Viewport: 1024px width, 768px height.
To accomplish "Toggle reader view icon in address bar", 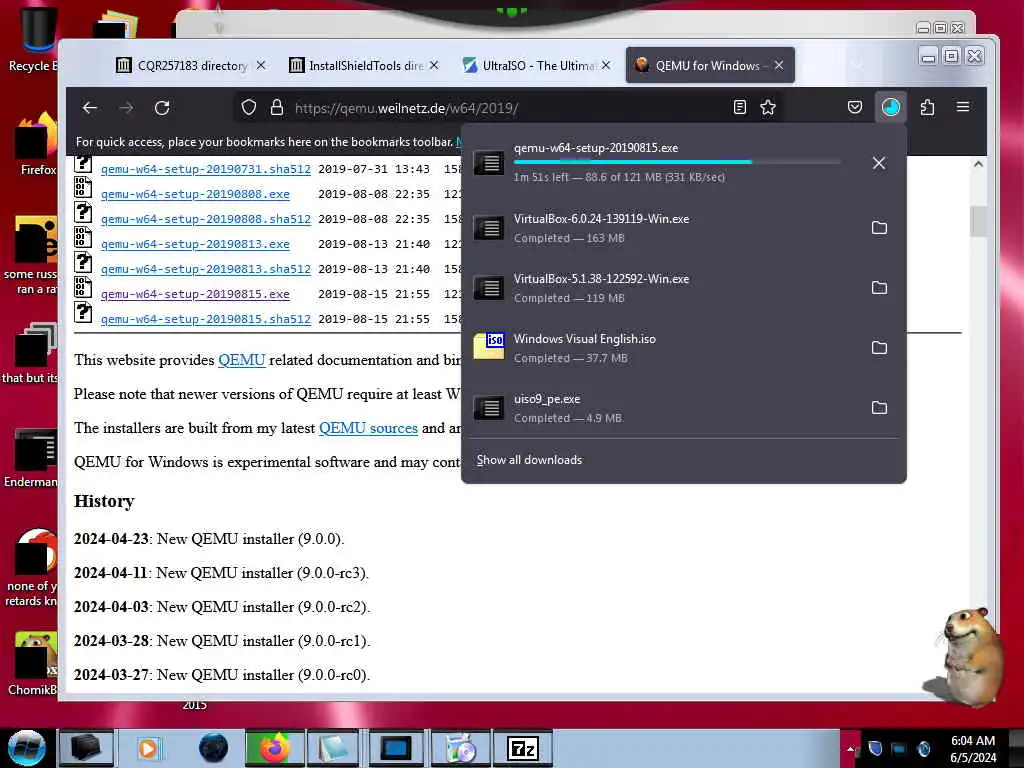I will (x=740, y=108).
